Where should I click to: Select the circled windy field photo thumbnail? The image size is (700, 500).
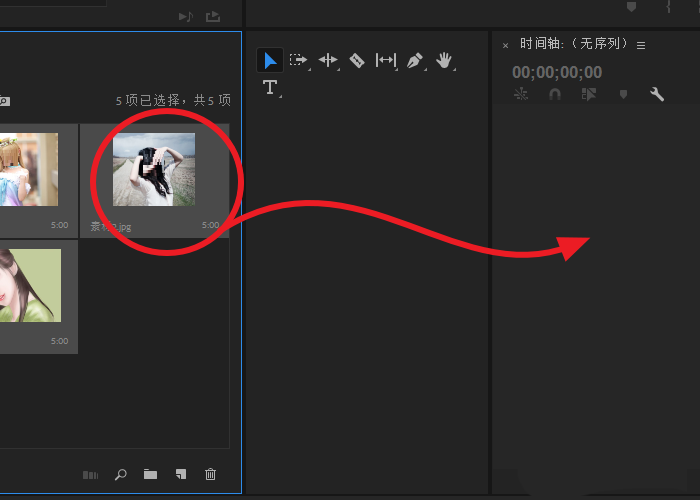[154, 170]
